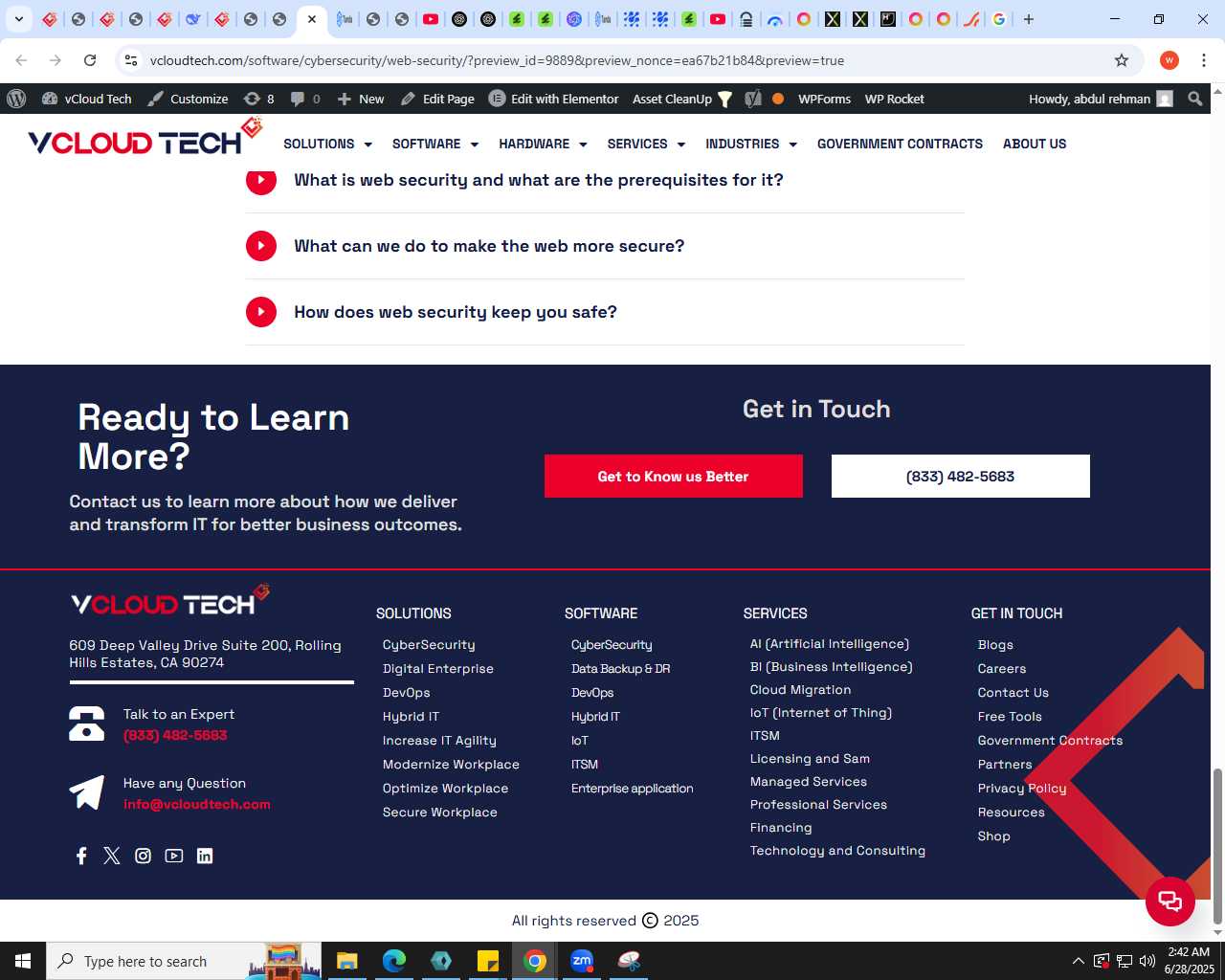Click the Windows Start button
The width and height of the screenshot is (1225, 980).
[x=23, y=961]
